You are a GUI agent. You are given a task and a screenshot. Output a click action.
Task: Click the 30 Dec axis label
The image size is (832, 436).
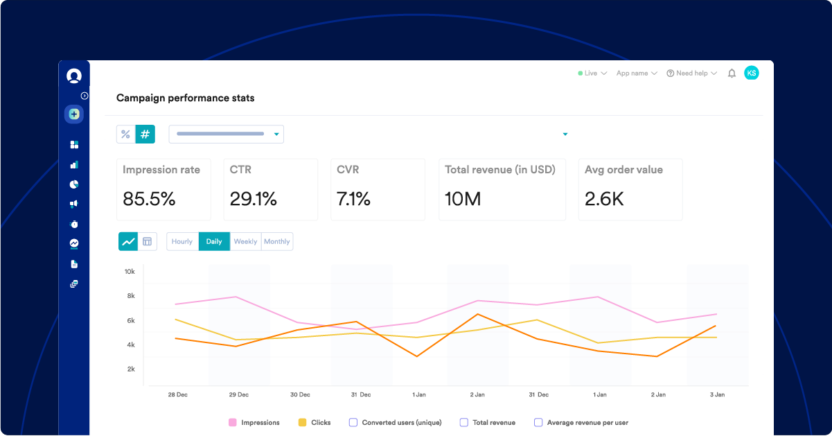pyautogui.click(x=300, y=395)
